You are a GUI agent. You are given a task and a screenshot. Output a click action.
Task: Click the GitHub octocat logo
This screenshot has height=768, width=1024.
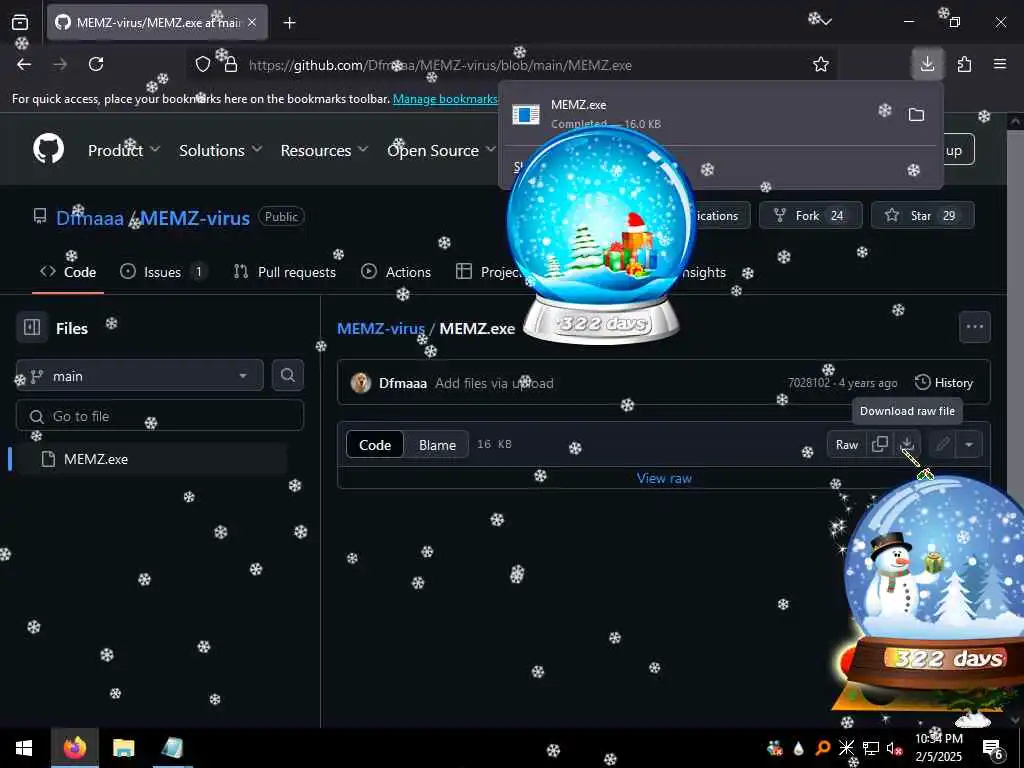tap(49, 149)
